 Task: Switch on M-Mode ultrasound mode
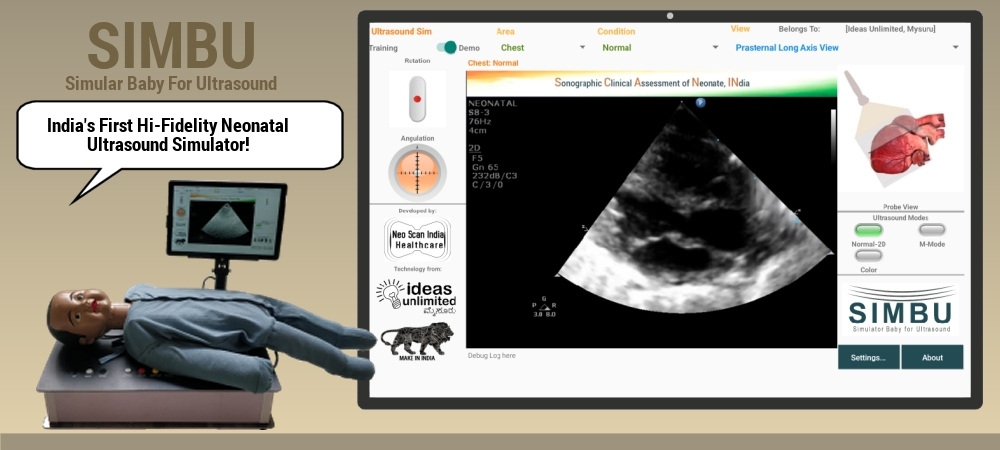coord(932,230)
